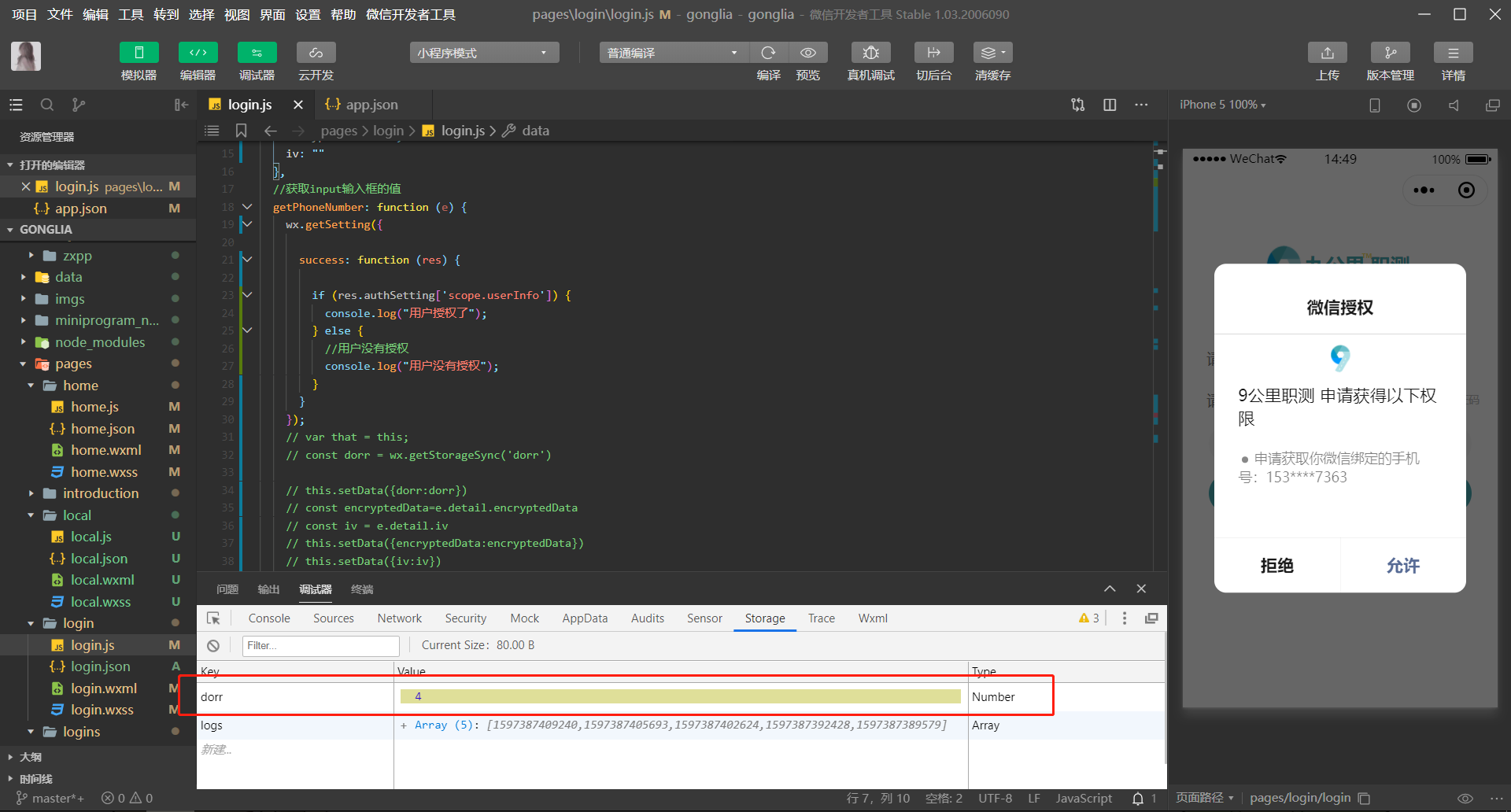Open the 详情 details panel
This screenshot has width=1511, height=812.
pyautogui.click(x=1453, y=53)
